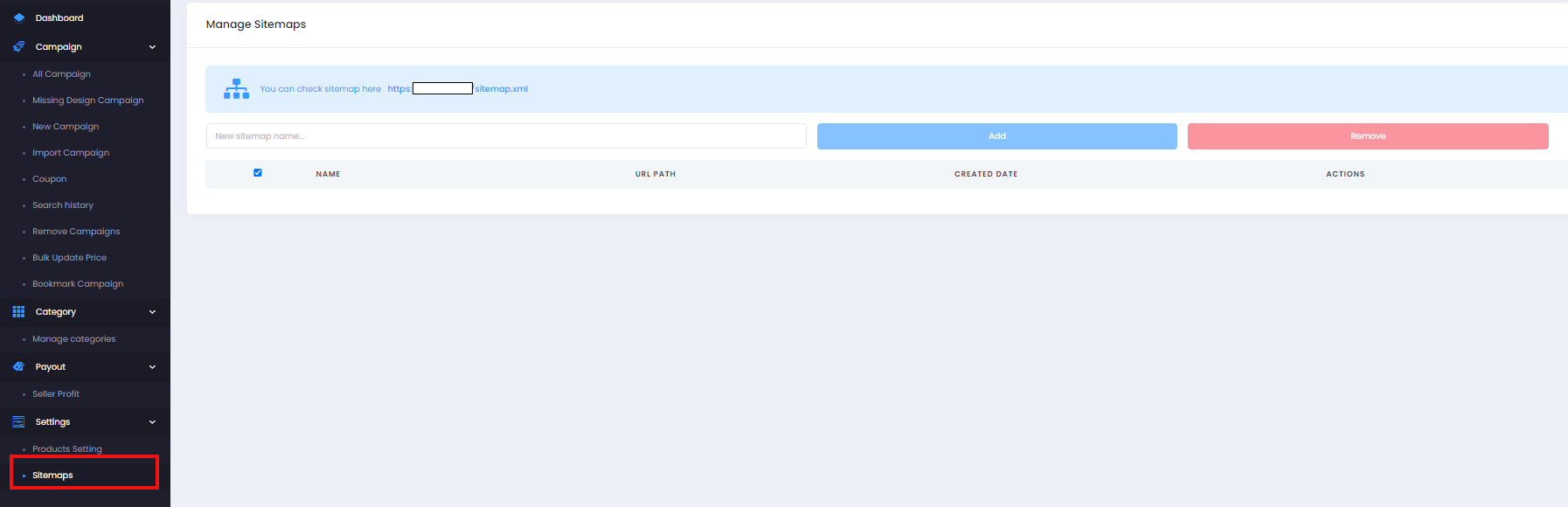
Task: Go to Missing Design Campaign
Action: (88, 101)
